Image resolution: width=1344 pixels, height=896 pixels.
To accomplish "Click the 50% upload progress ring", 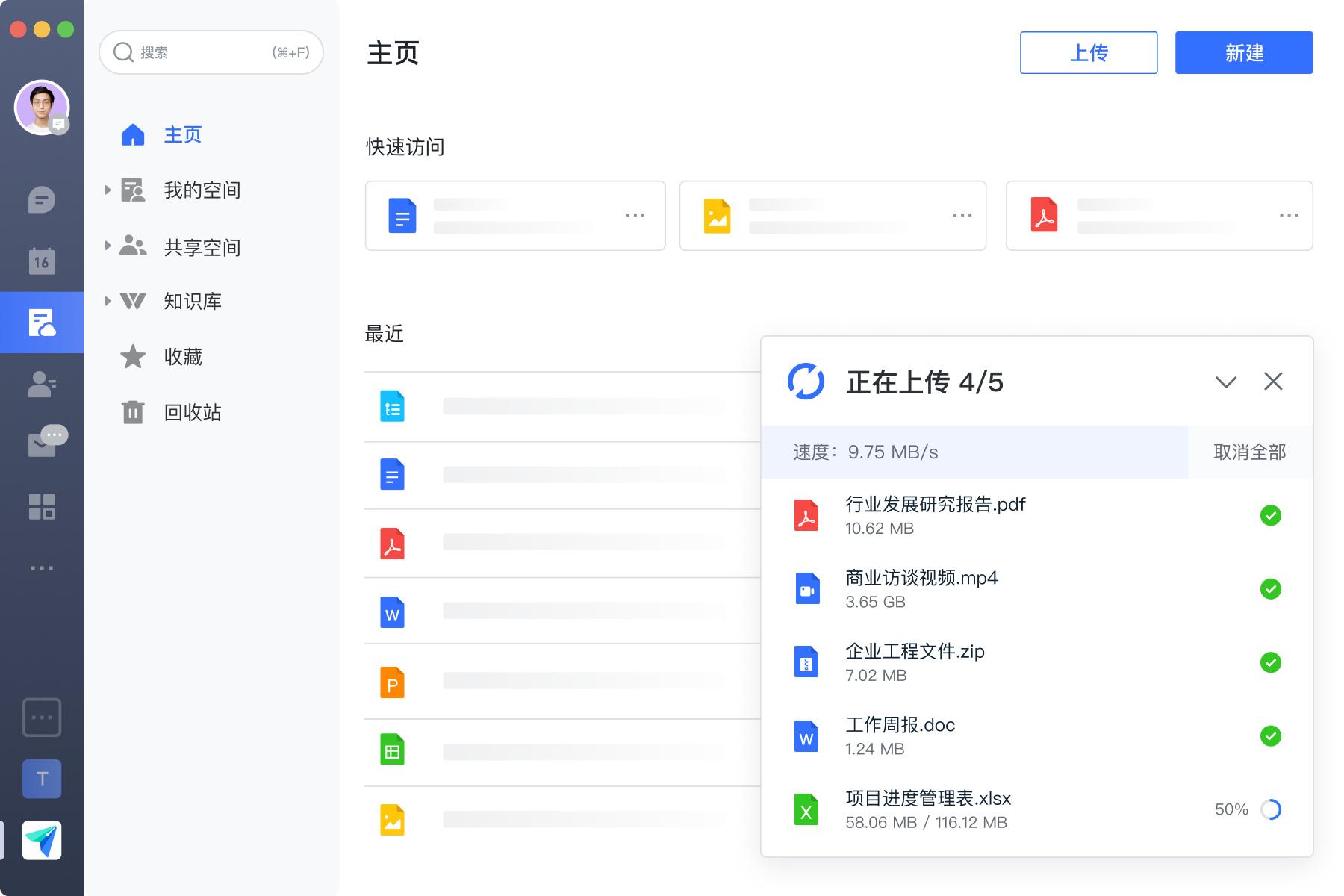I will [1271, 809].
